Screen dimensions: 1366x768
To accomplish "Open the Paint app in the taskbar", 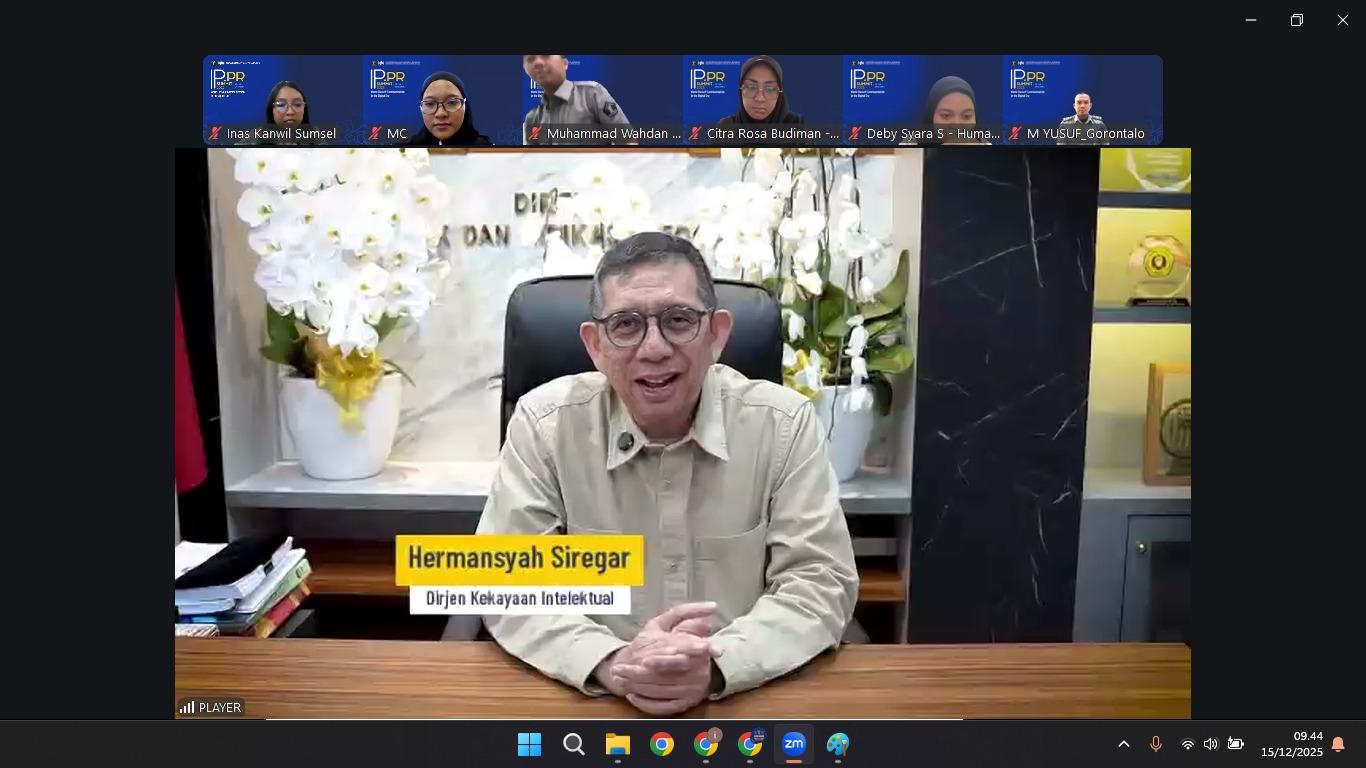I will point(838,744).
